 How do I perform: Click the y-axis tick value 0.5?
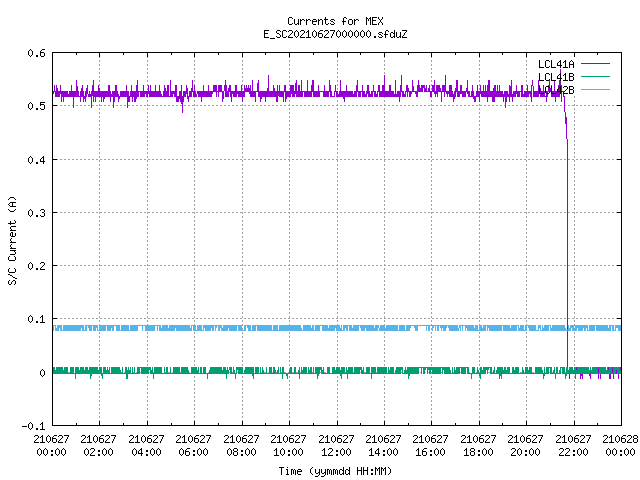pyautogui.click(x=36, y=106)
